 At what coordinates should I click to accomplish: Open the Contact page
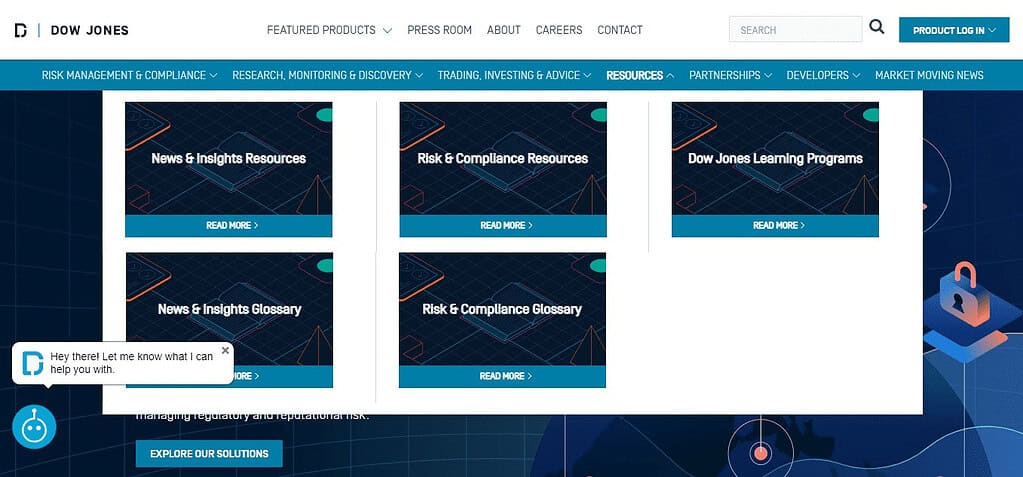tap(620, 30)
